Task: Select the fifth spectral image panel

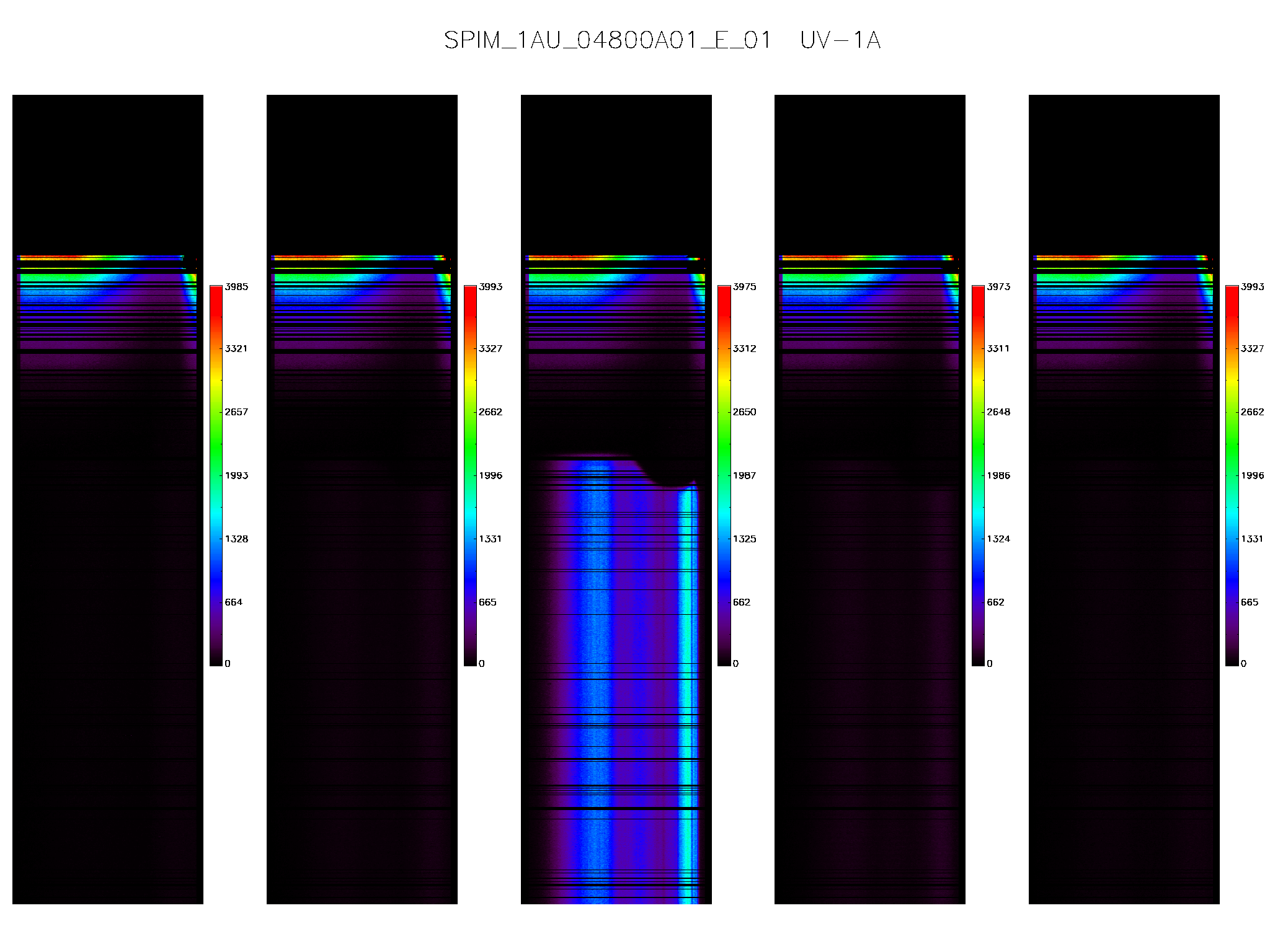Action: tap(1124, 500)
